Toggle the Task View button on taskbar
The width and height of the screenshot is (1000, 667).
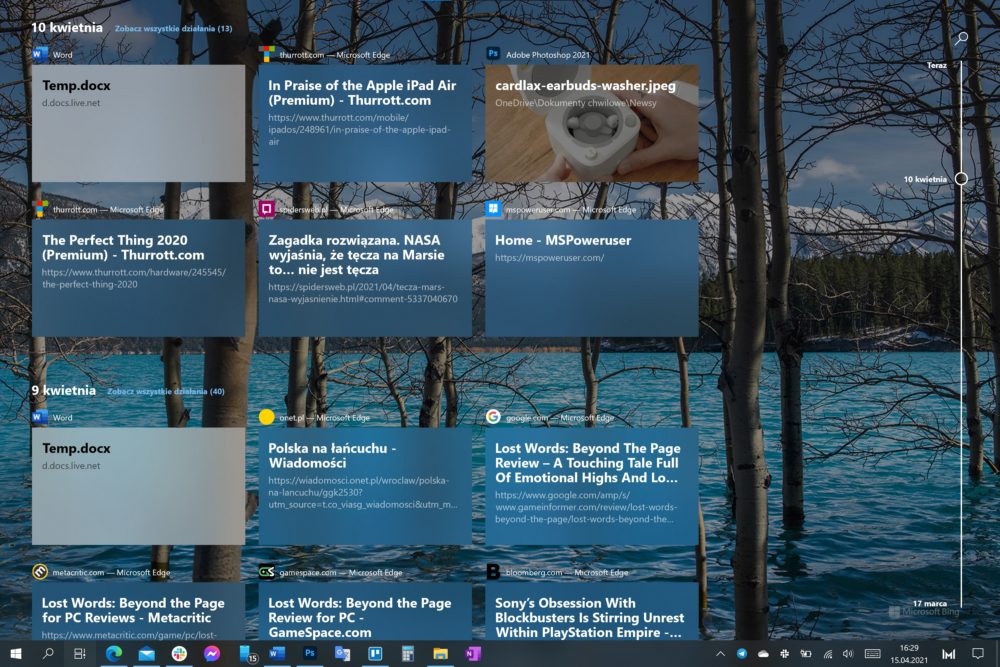pos(80,654)
